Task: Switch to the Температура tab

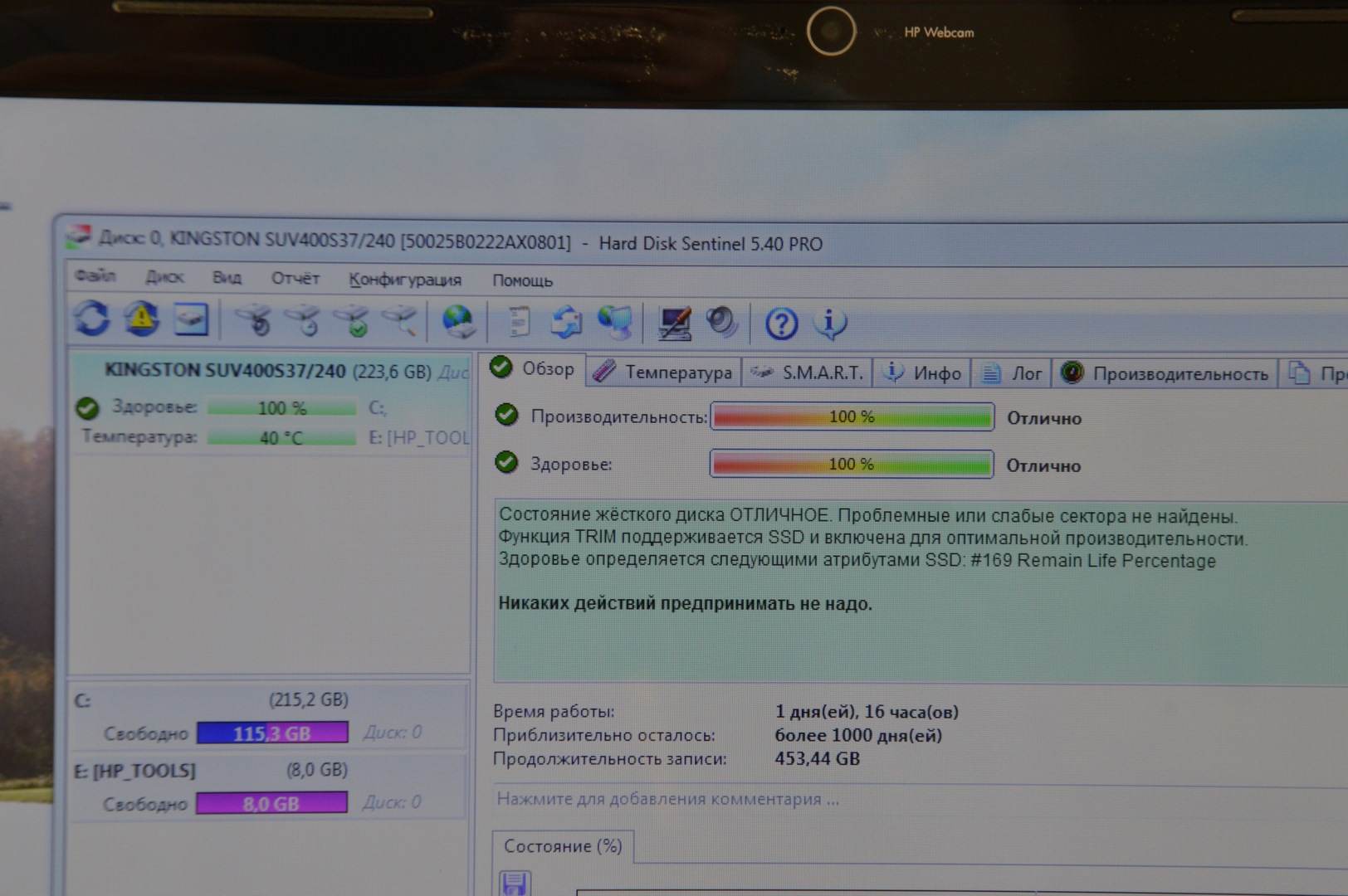Action: click(664, 373)
